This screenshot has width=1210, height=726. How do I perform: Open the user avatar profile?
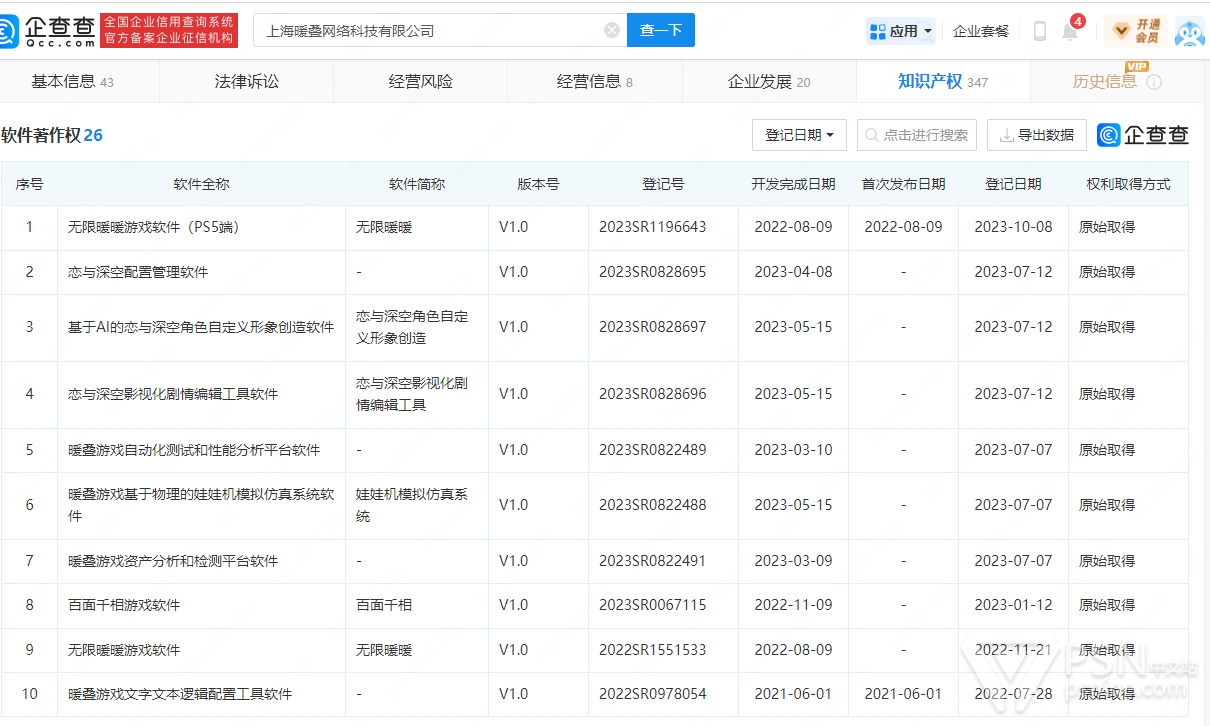1190,31
